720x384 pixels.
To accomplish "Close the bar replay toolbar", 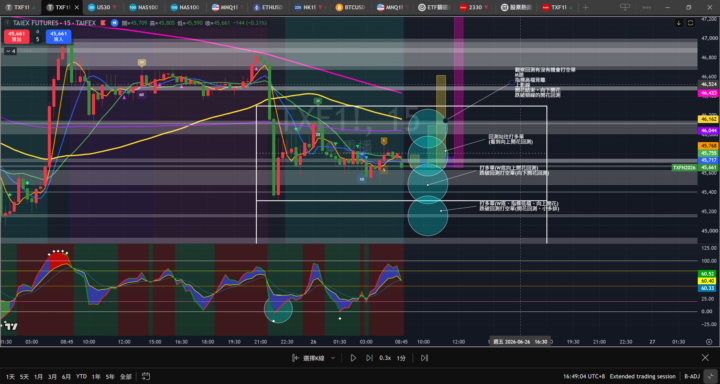I will click(x=705, y=358).
